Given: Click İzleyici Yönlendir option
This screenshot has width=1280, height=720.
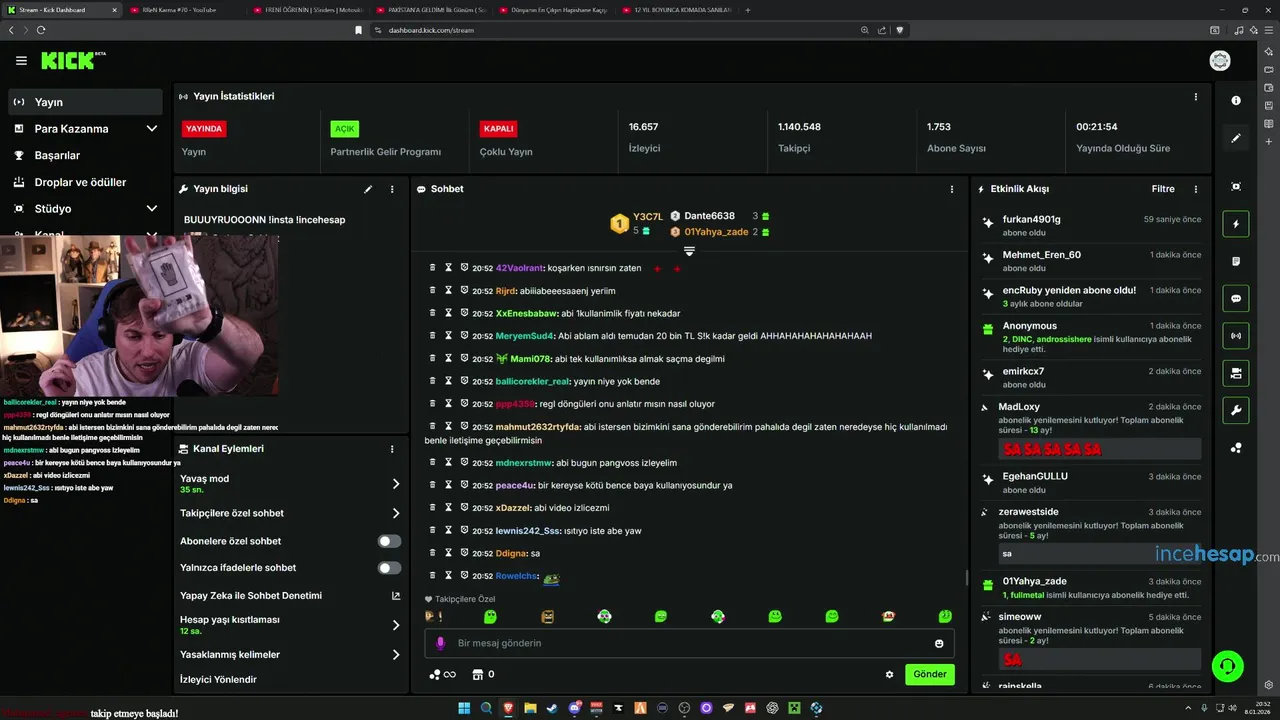Looking at the screenshot, I should point(218,680).
